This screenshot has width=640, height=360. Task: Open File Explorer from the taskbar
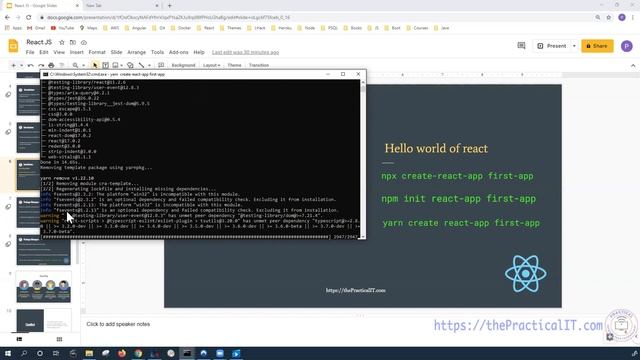89,353
